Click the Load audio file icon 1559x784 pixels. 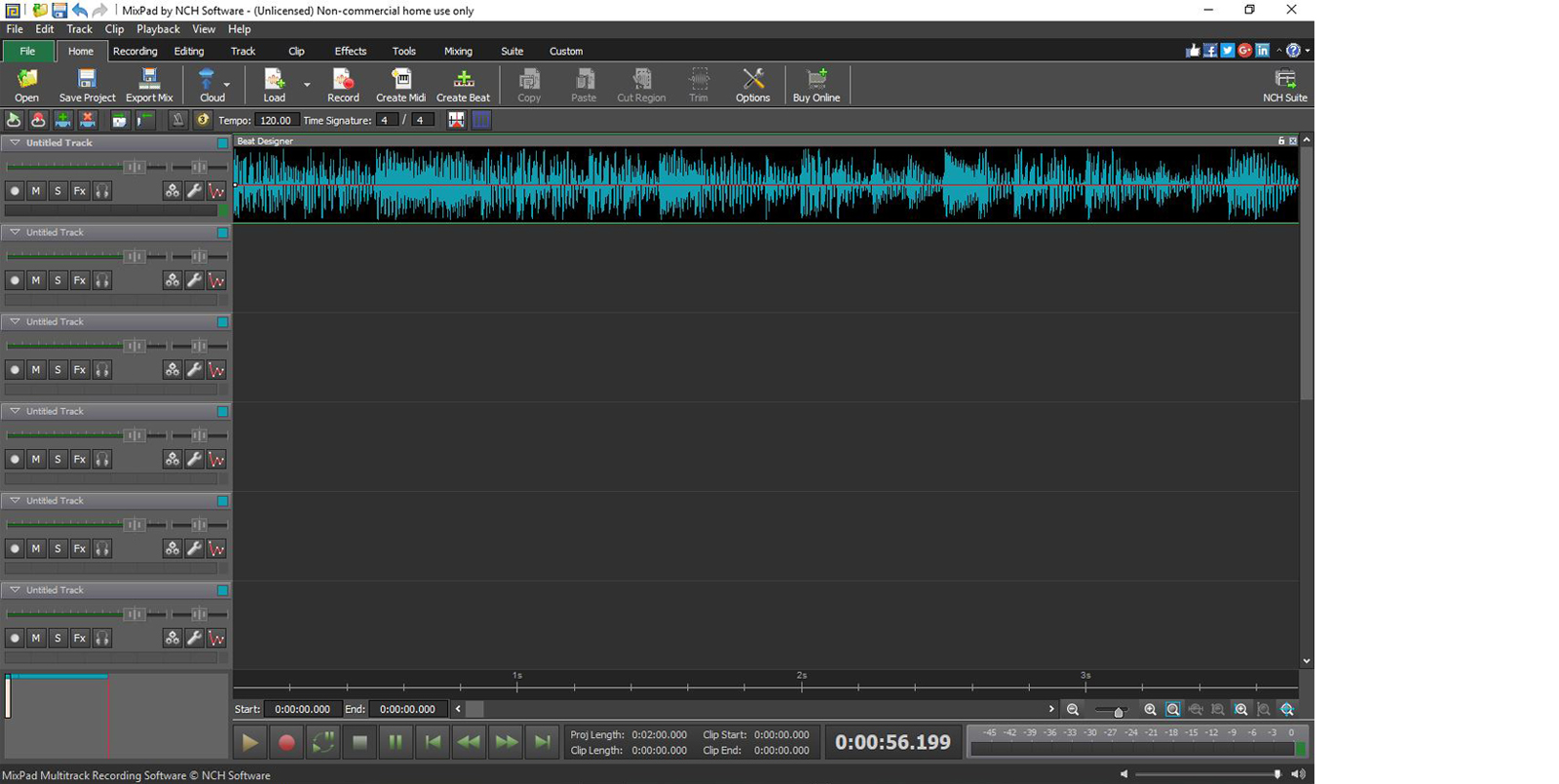275,85
